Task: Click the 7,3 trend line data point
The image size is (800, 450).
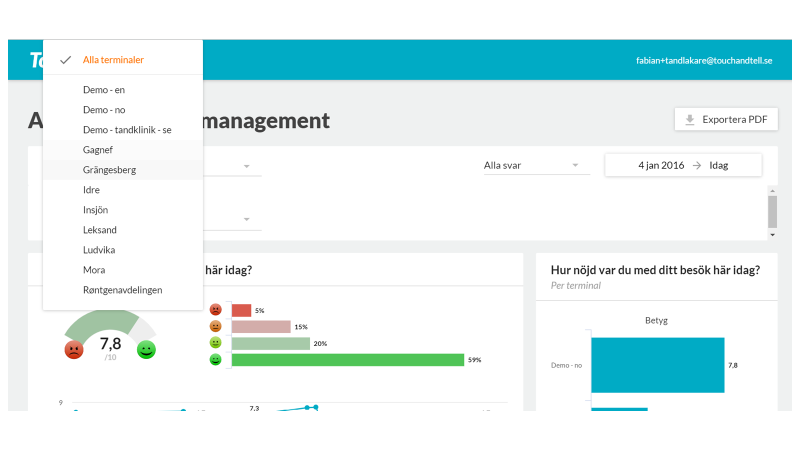Action: tap(254, 408)
